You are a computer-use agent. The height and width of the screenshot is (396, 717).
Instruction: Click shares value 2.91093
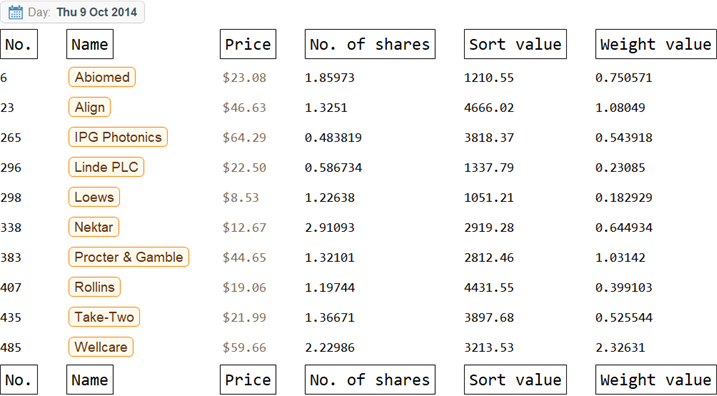coord(330,228)
